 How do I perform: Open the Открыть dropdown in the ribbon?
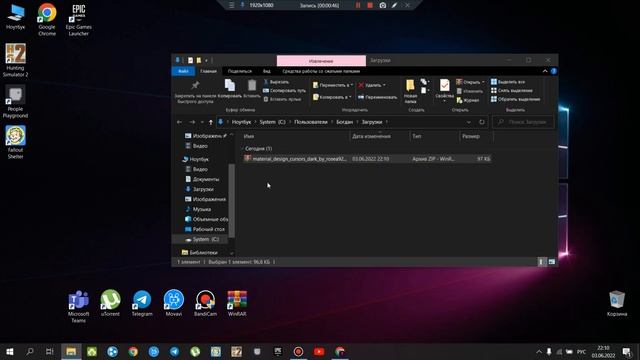470,82
